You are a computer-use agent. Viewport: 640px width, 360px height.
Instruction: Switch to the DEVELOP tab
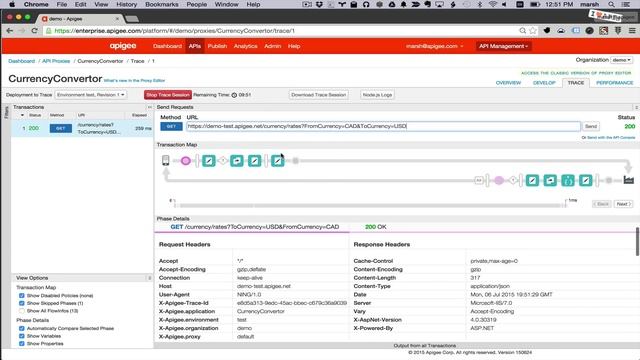pyautogui.click(x=544, y=83)
